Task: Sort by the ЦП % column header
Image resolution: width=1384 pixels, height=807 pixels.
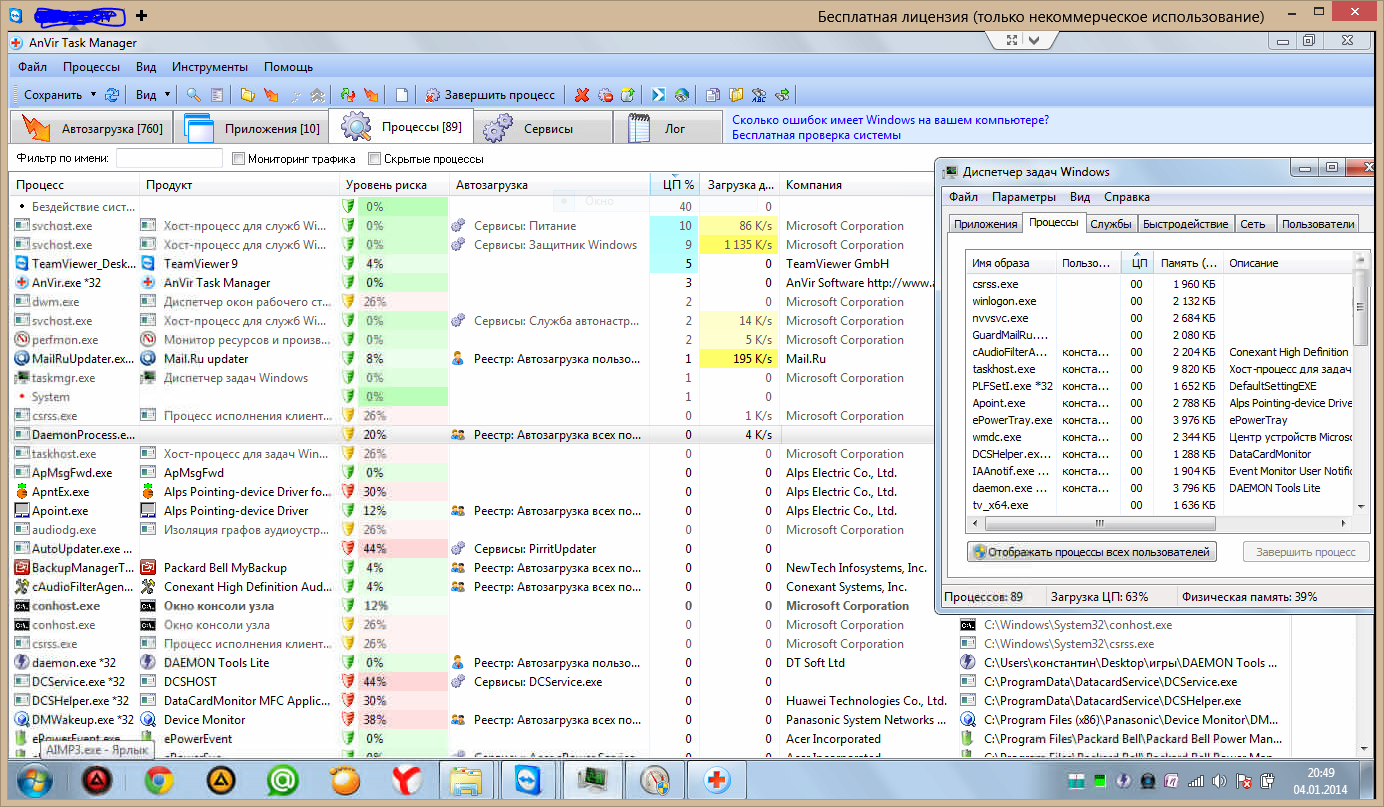Action: pyautogui.click(x=674, y=185)
